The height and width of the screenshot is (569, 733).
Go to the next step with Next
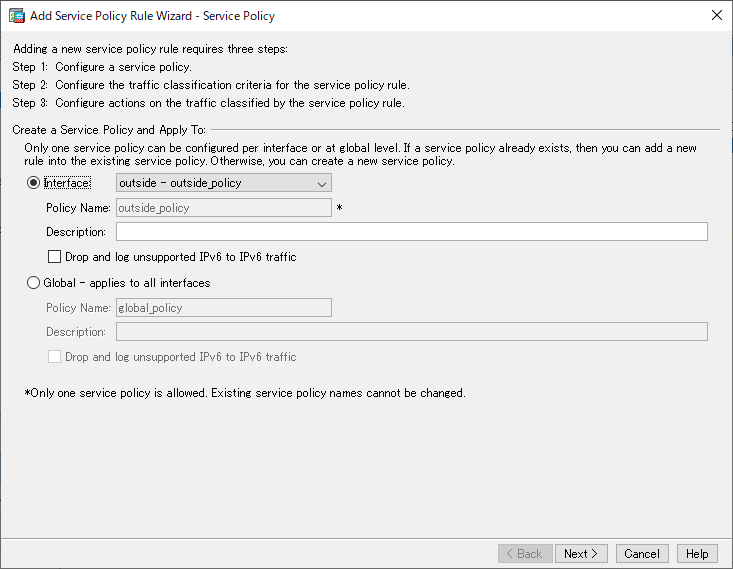pyautogui.click(x=581, y=554)
